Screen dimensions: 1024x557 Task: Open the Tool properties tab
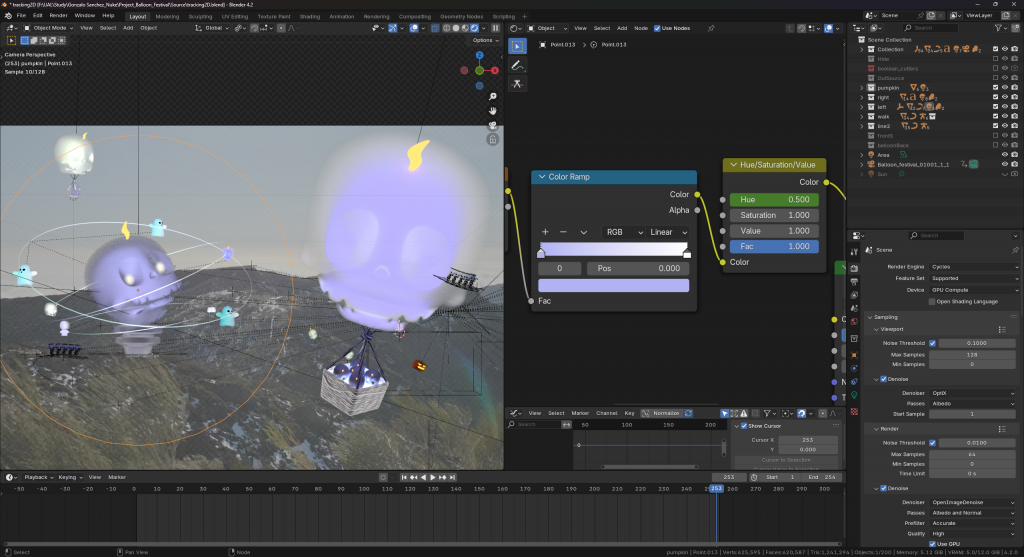854,252
